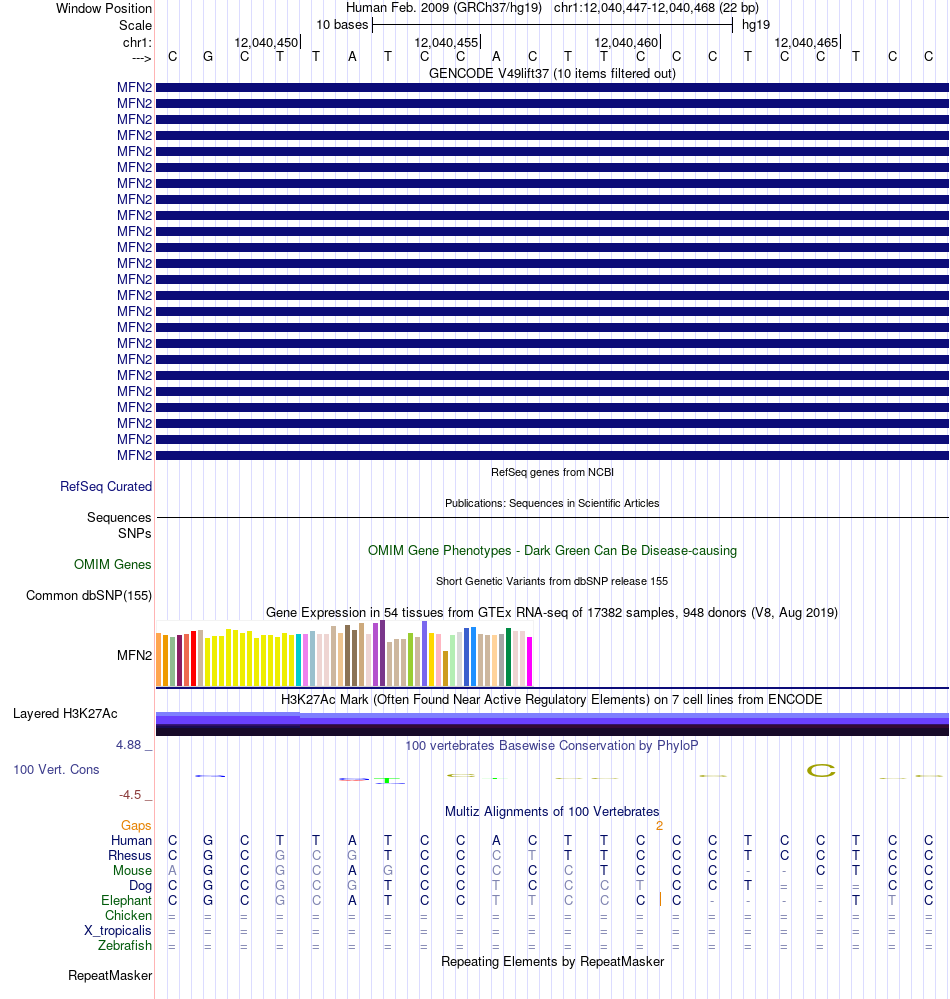Open Publications: Sequences in Scientific Articles title
The image size is (950, 999).
[x=552, y=503]
